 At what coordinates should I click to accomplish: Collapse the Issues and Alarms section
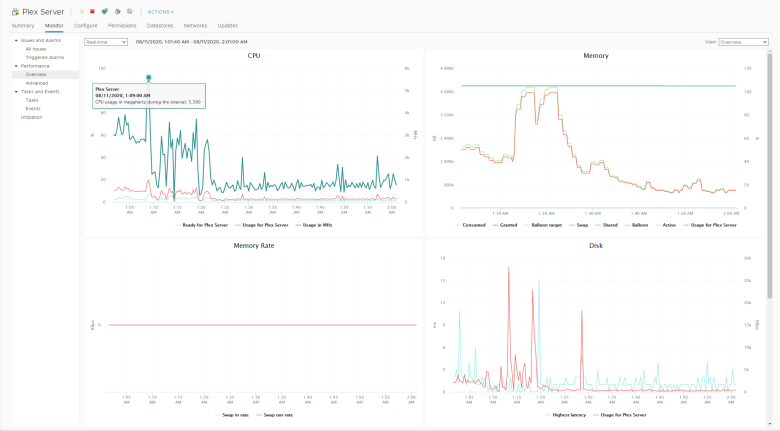(x=16, y=41)
